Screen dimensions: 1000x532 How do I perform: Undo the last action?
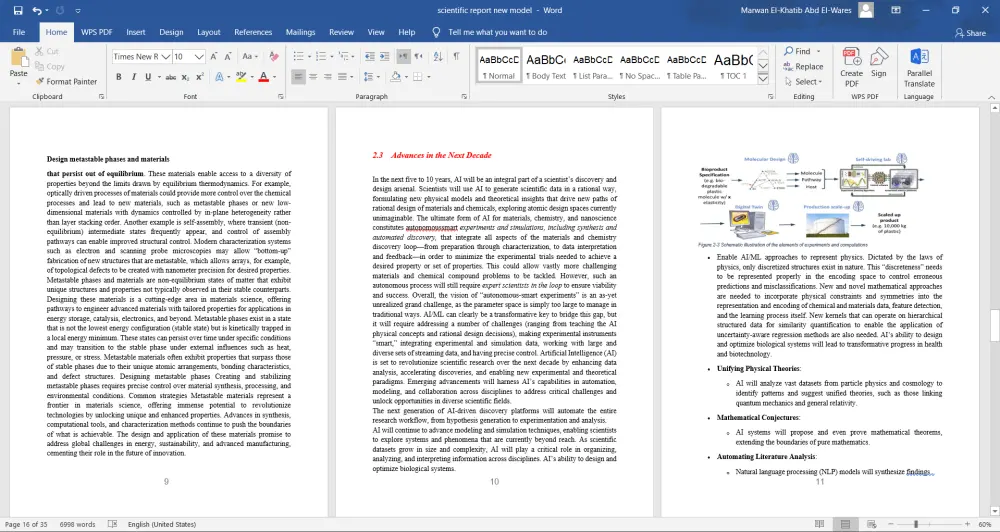(37, 10)
